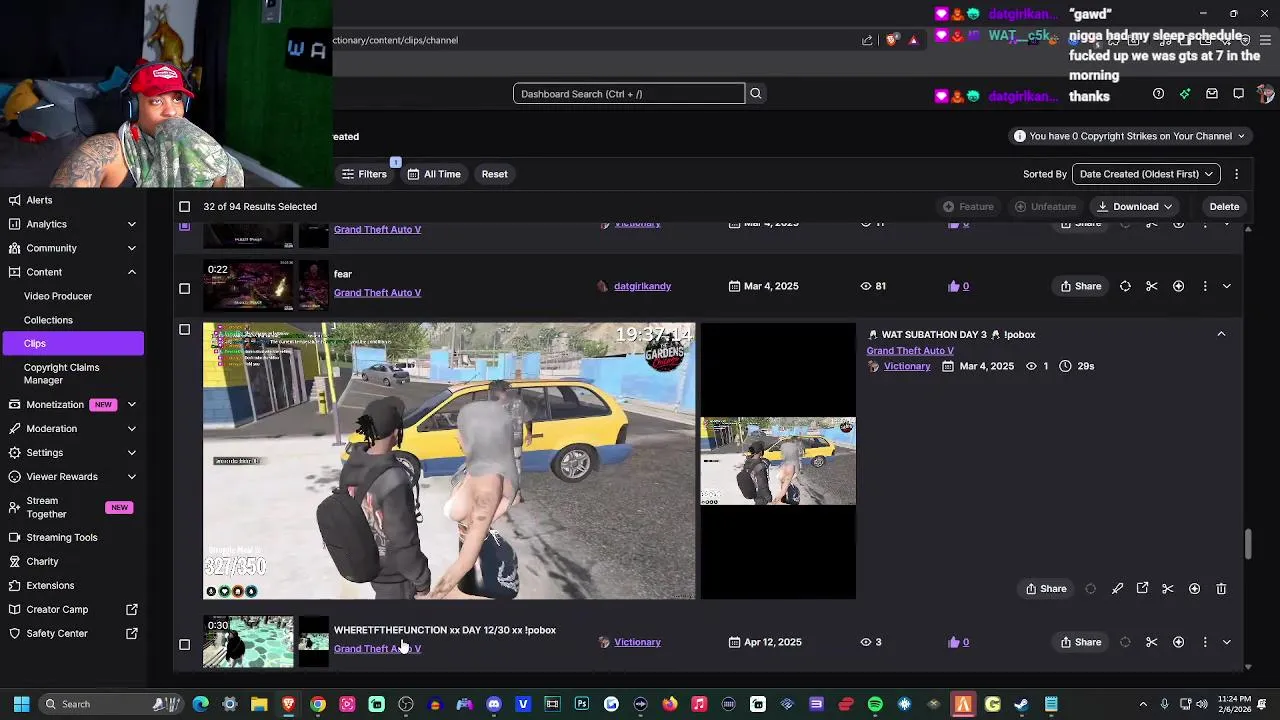Expand the Monetization sidebar section

coord(132,405)
